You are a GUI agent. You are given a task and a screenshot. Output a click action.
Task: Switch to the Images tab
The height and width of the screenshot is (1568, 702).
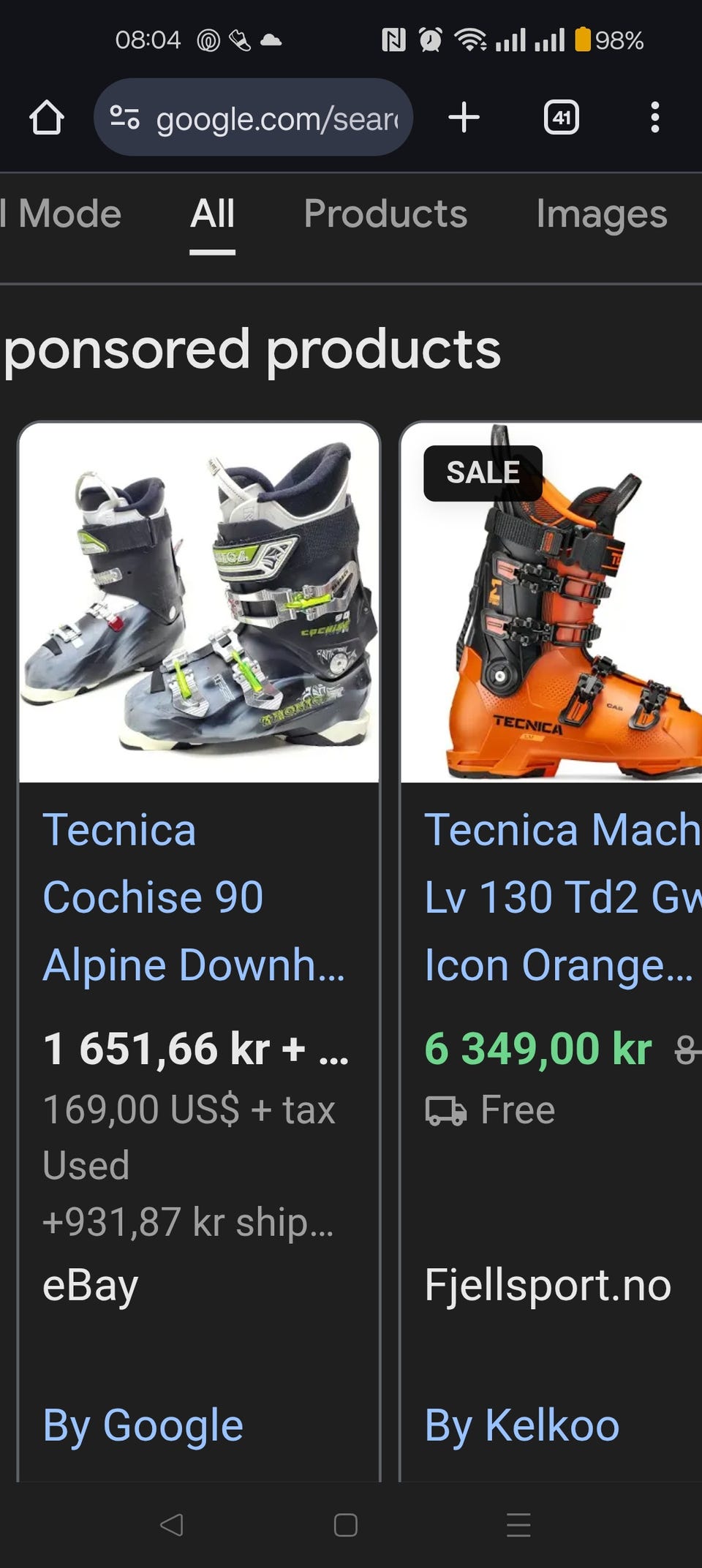(x=601, y=214)
